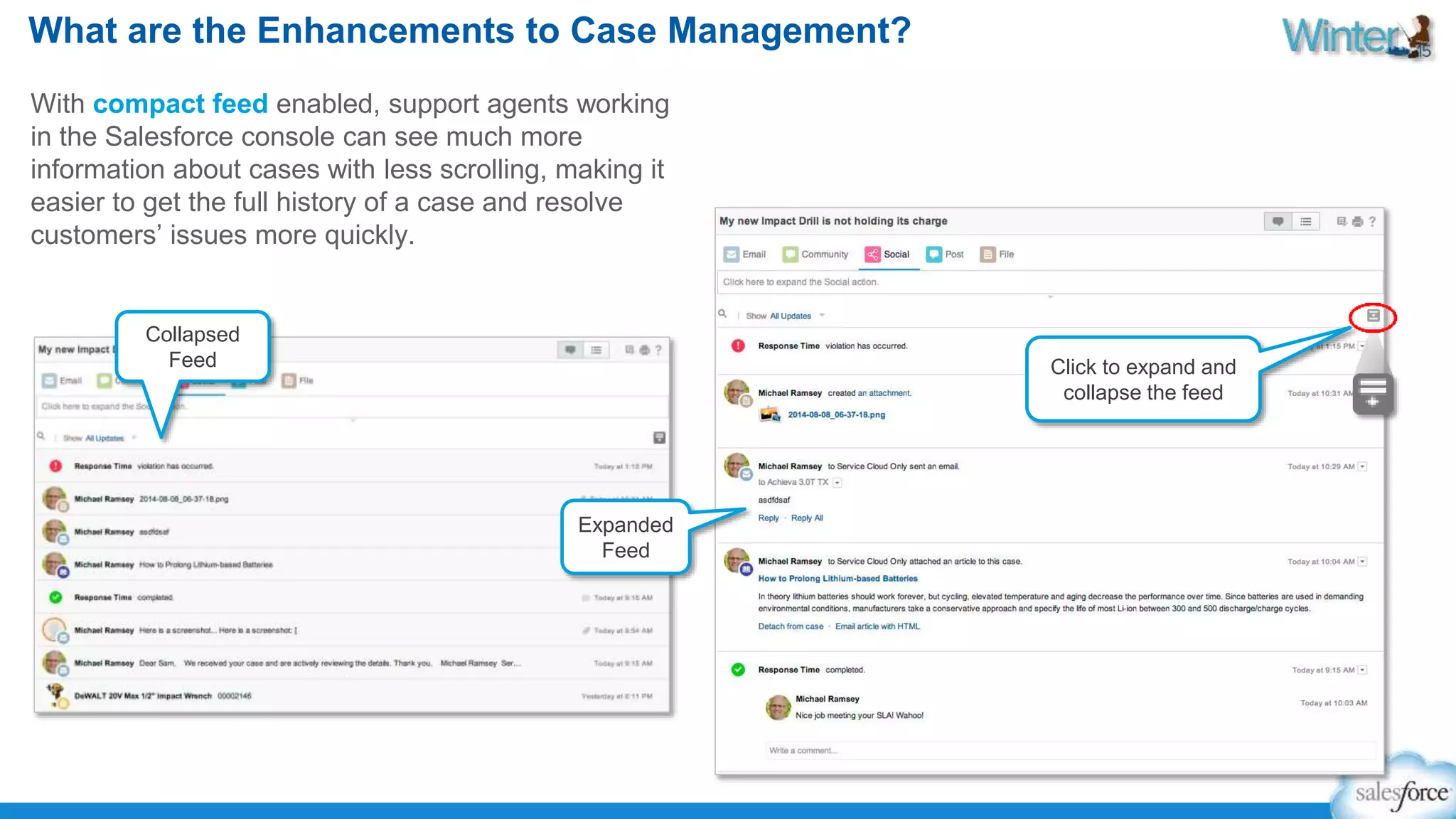Click the expand/collapse feed icon in expanded feed panel

click(1373, 316)
